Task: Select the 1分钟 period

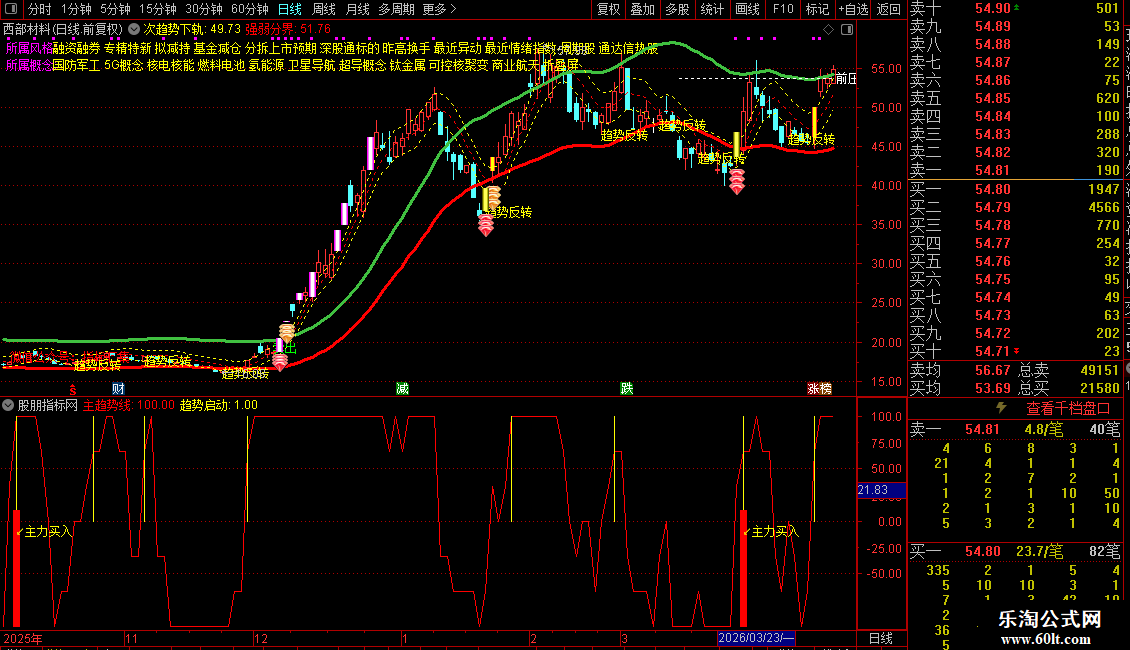Action: (x=76, y=9)
